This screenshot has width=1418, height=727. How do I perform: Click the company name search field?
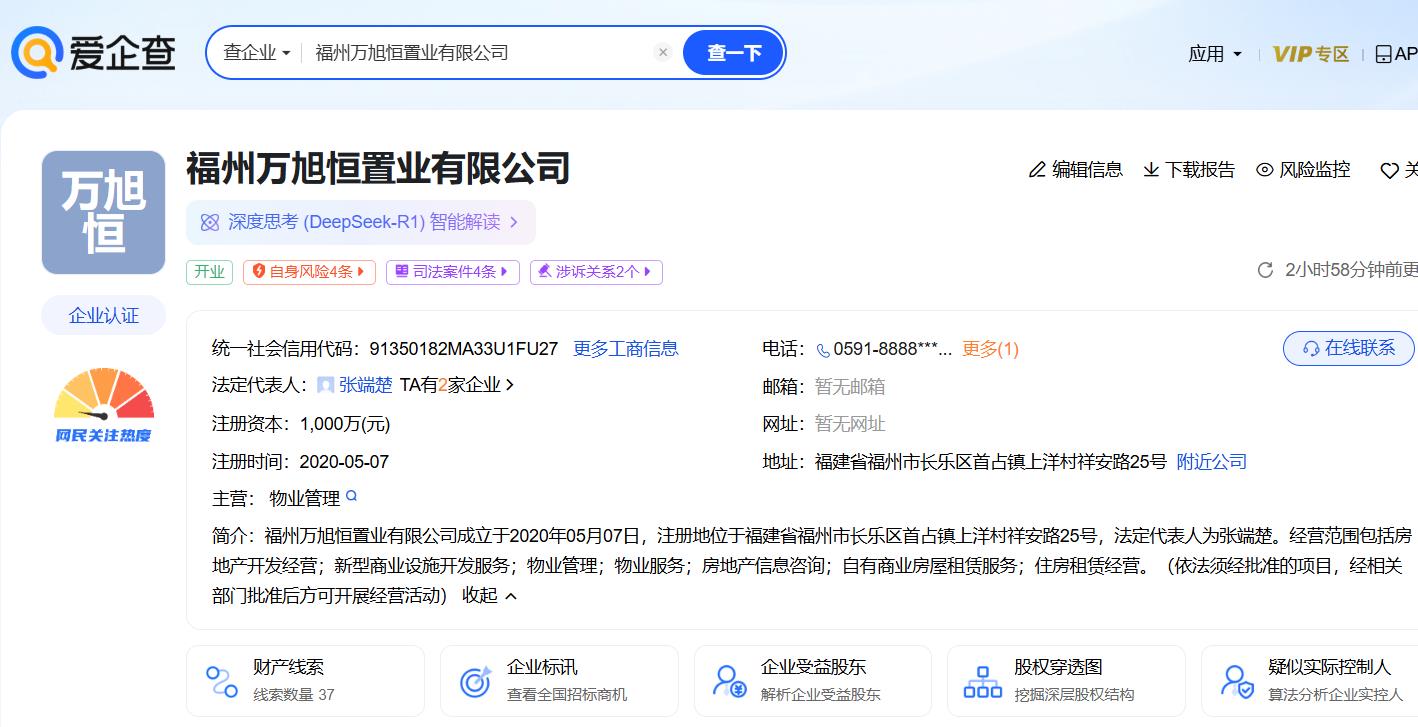pyautogui.click(x=478, y=53)
